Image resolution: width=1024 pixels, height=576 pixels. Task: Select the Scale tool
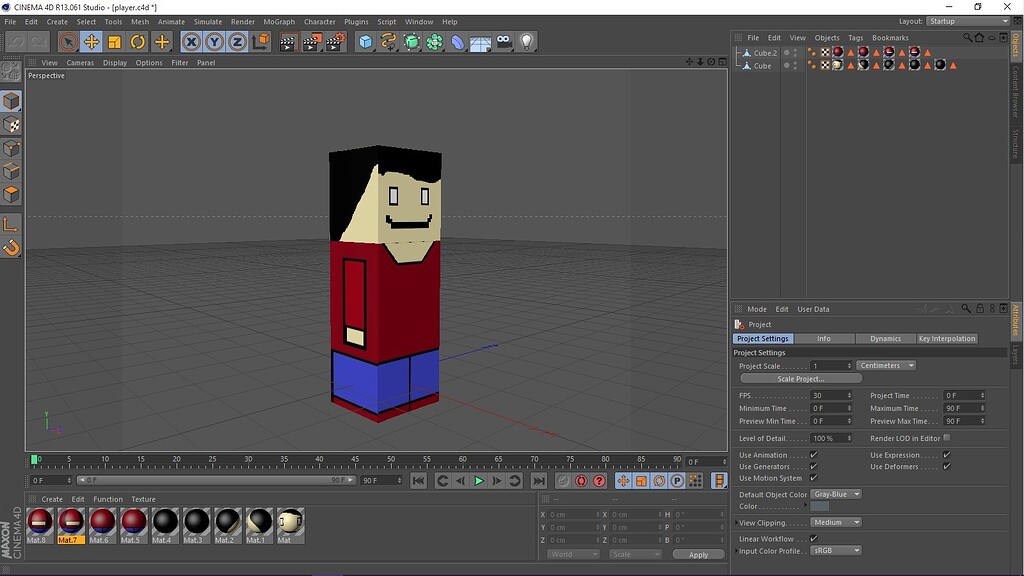pyautogui.click(x=116, y=41)
